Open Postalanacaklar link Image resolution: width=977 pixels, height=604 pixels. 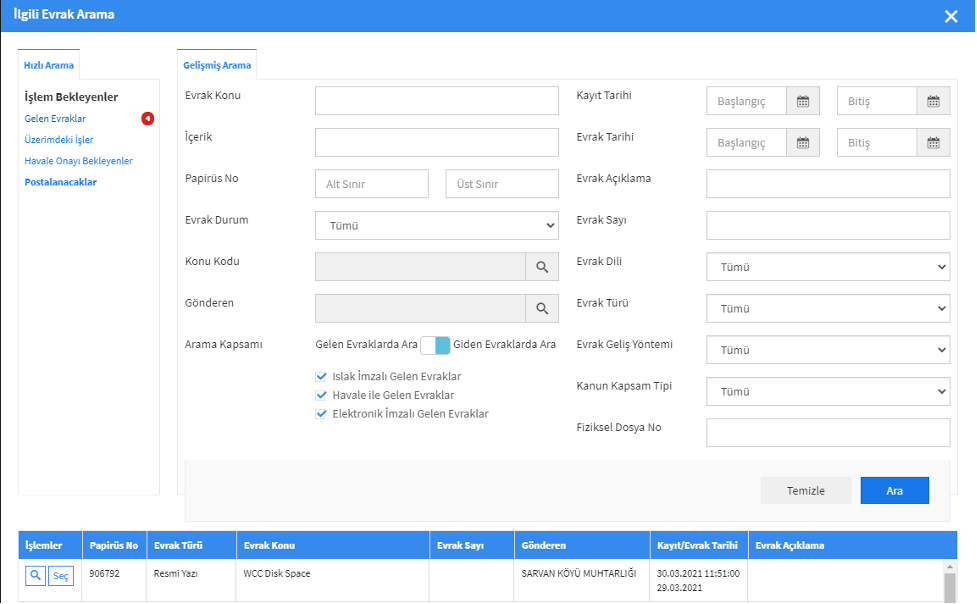coord(60,182)
